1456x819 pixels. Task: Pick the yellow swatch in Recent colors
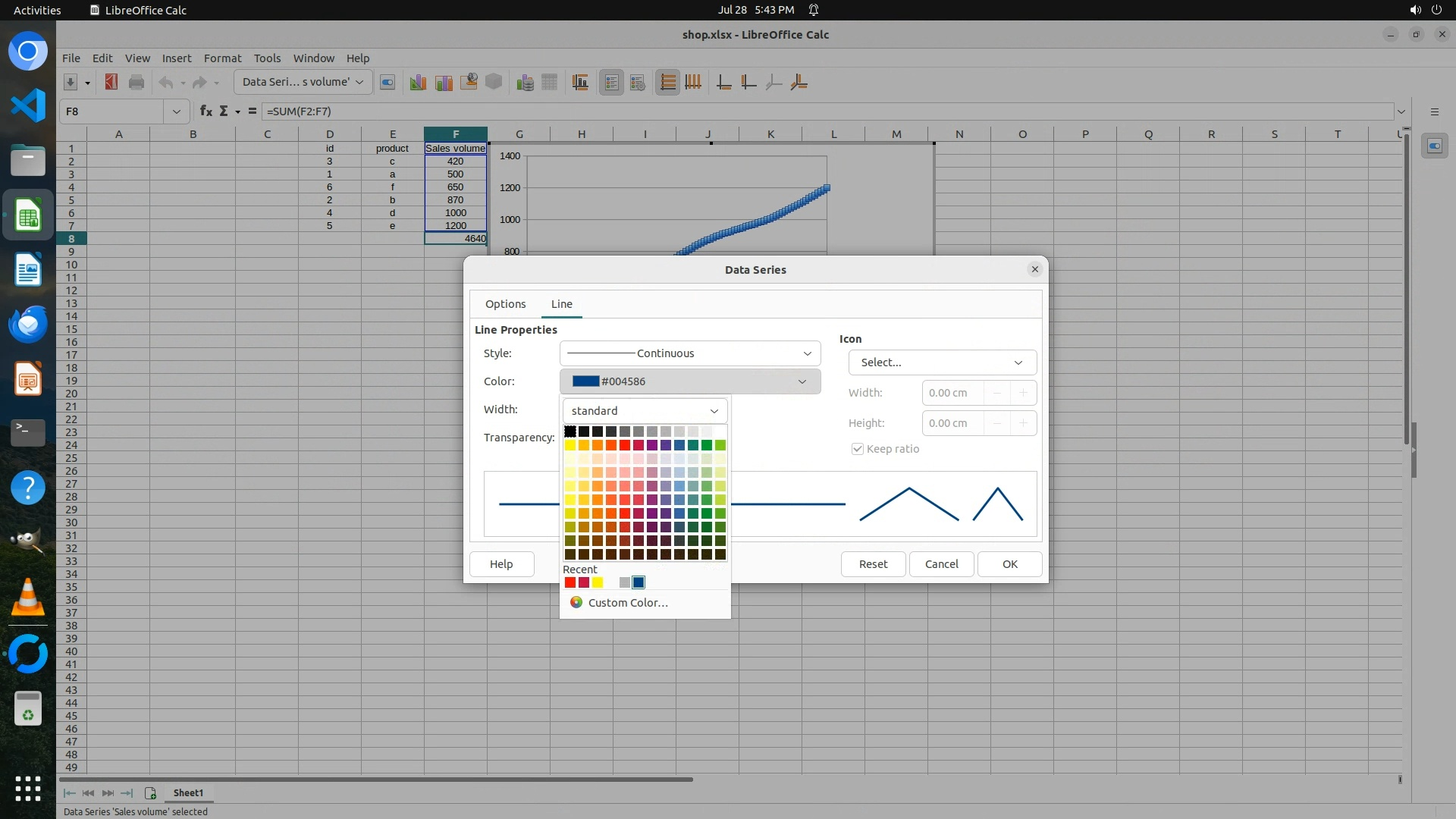pos(598,582)
